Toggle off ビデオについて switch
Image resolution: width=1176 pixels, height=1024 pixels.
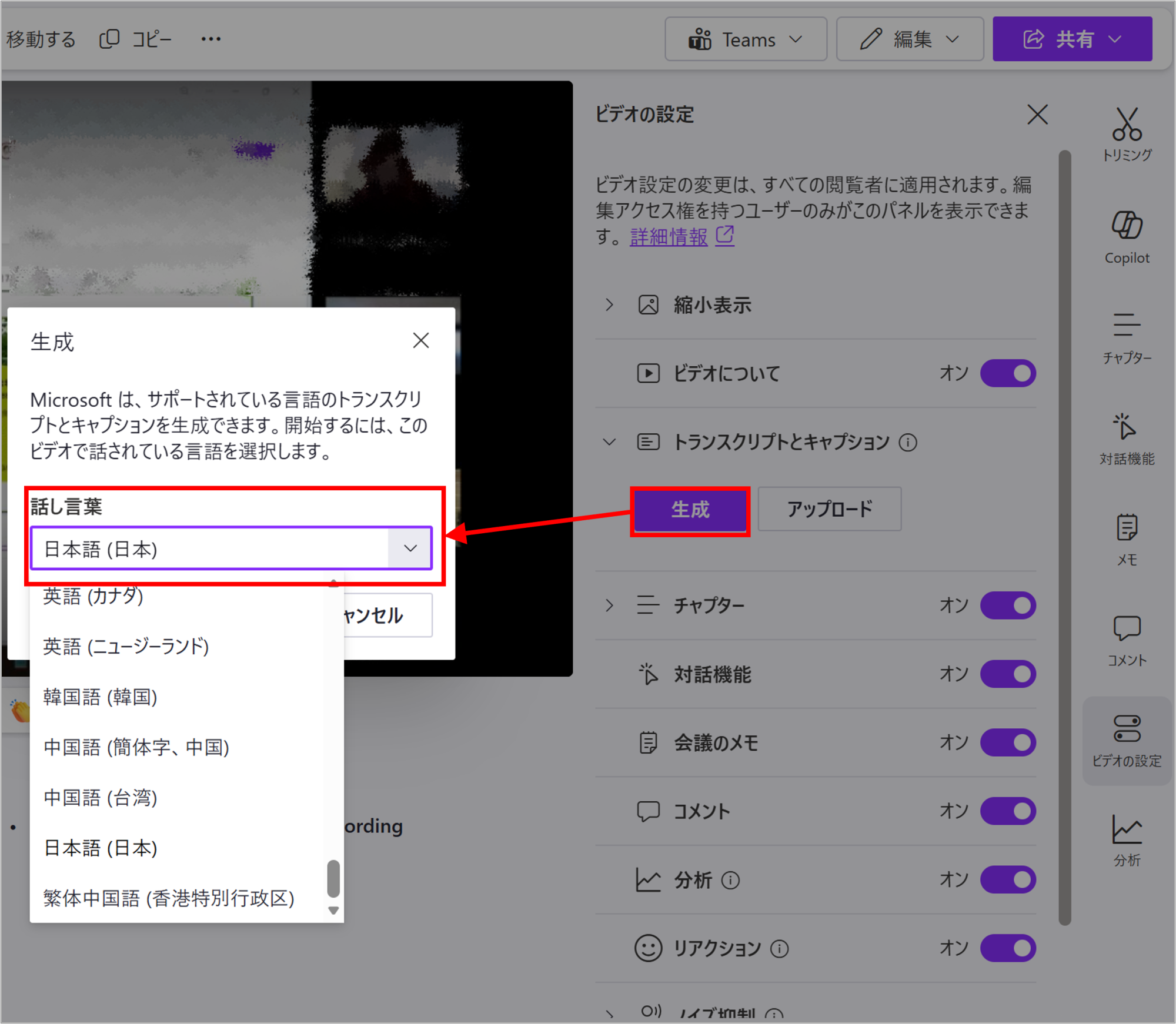click(x=1007, y=373)
